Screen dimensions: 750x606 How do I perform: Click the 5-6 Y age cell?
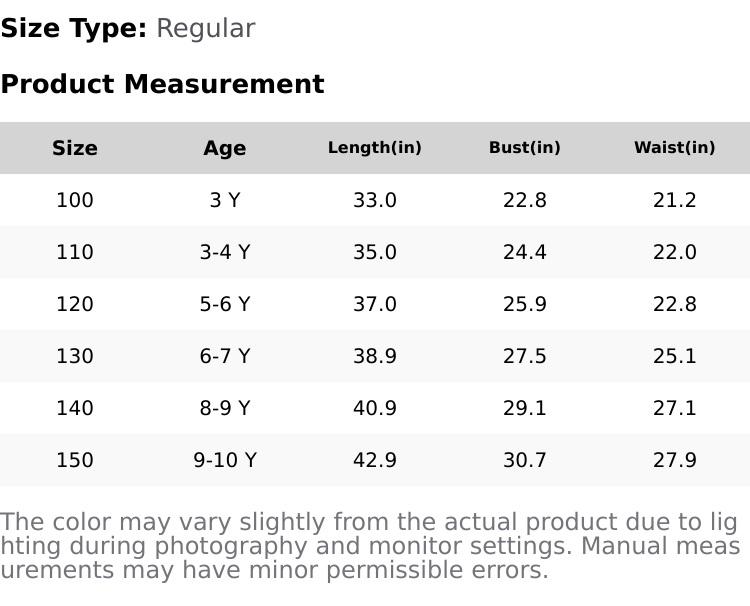(x=225, y=304)
